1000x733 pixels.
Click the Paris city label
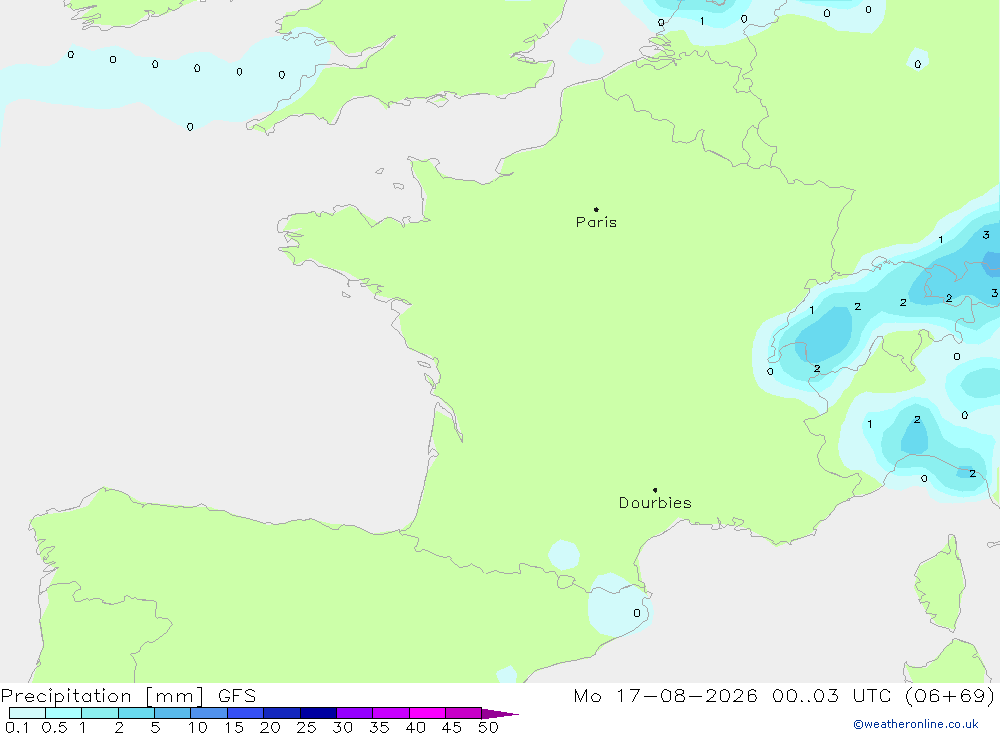click(596, 222)
